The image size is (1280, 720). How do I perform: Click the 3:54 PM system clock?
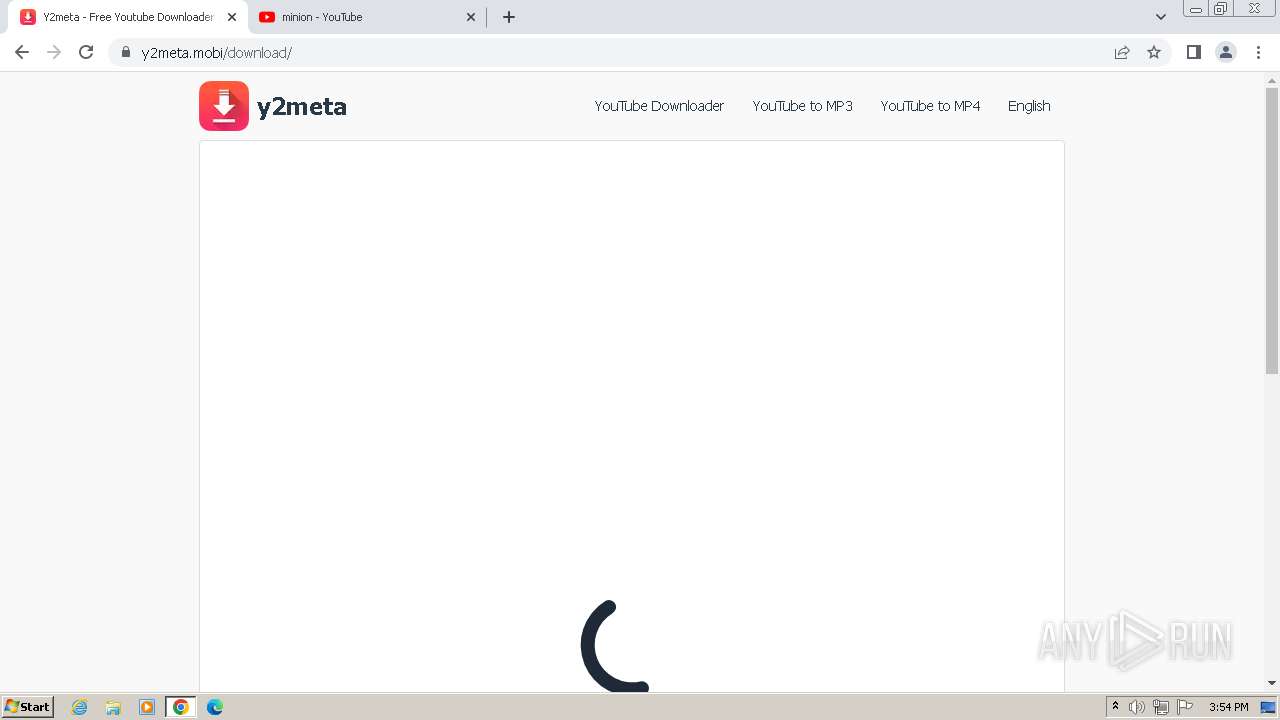pyautogui.click(x=1228, y=707)
